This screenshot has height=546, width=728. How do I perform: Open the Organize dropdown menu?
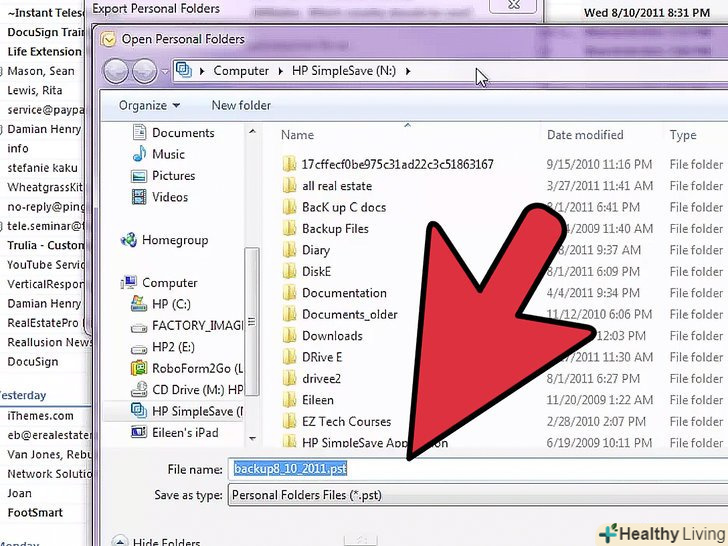(149, 105)
